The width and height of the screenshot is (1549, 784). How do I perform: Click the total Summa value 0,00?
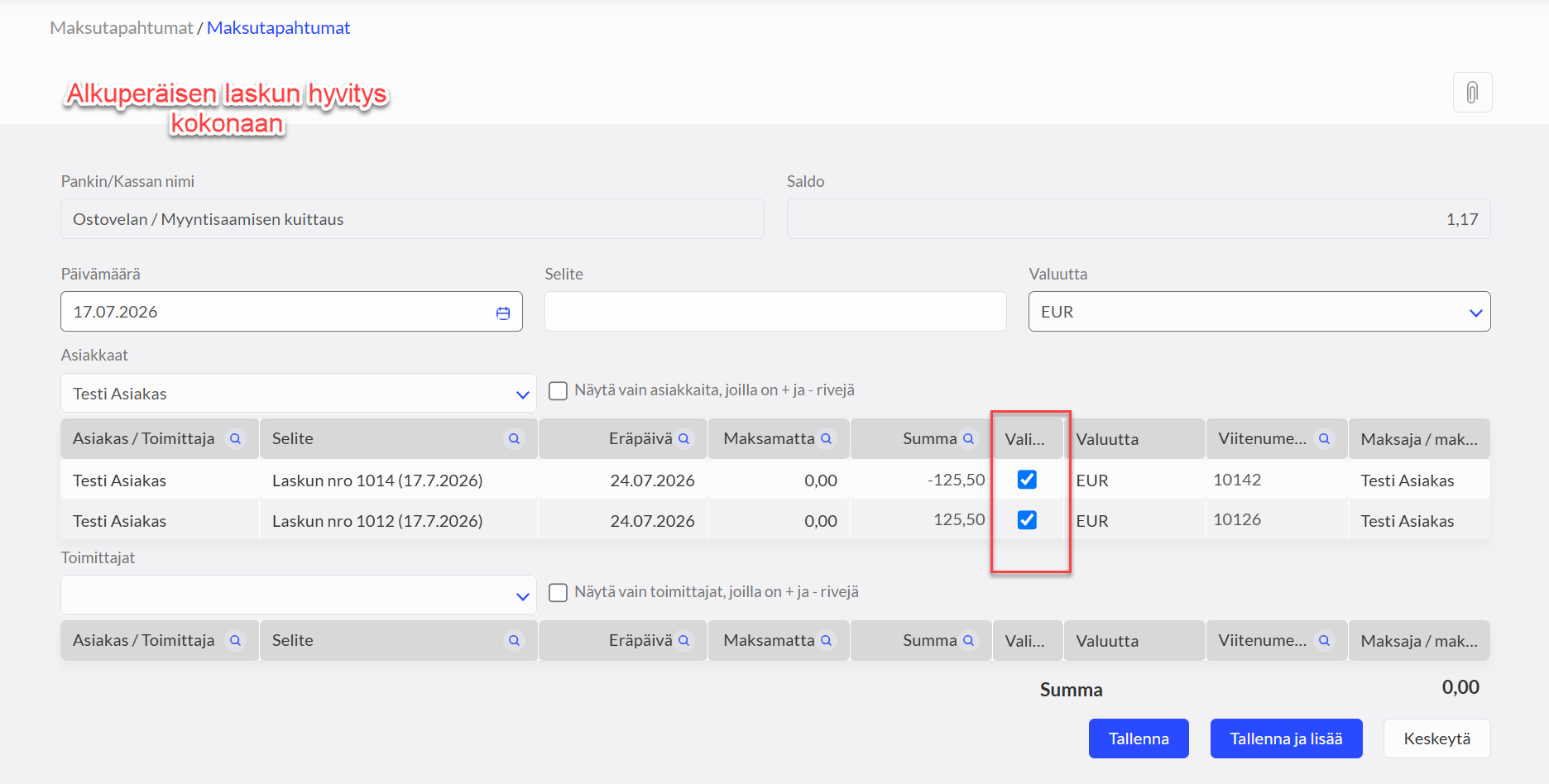click(x=1460, y=687)
